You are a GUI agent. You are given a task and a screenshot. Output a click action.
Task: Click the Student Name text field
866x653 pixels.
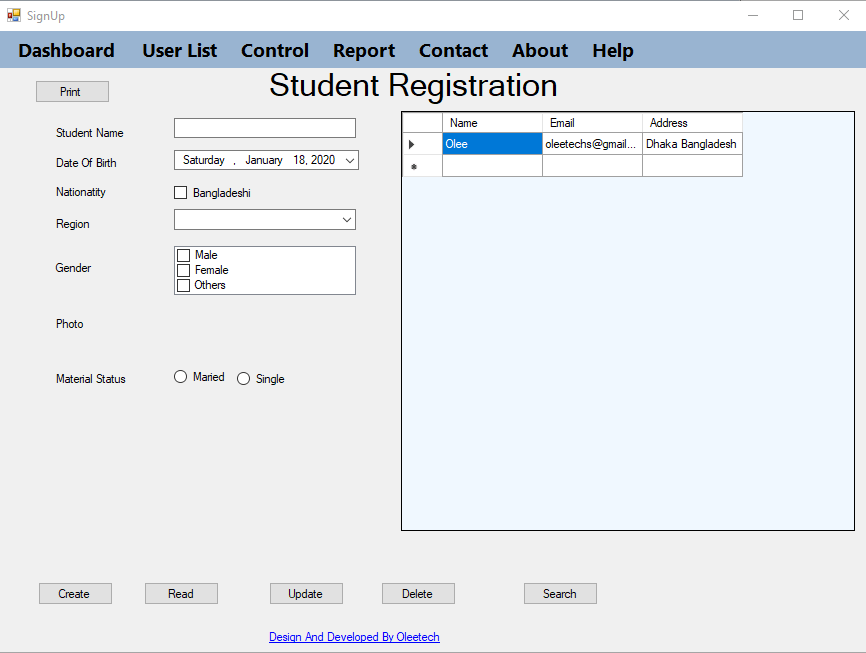click(x=264, y=128)
